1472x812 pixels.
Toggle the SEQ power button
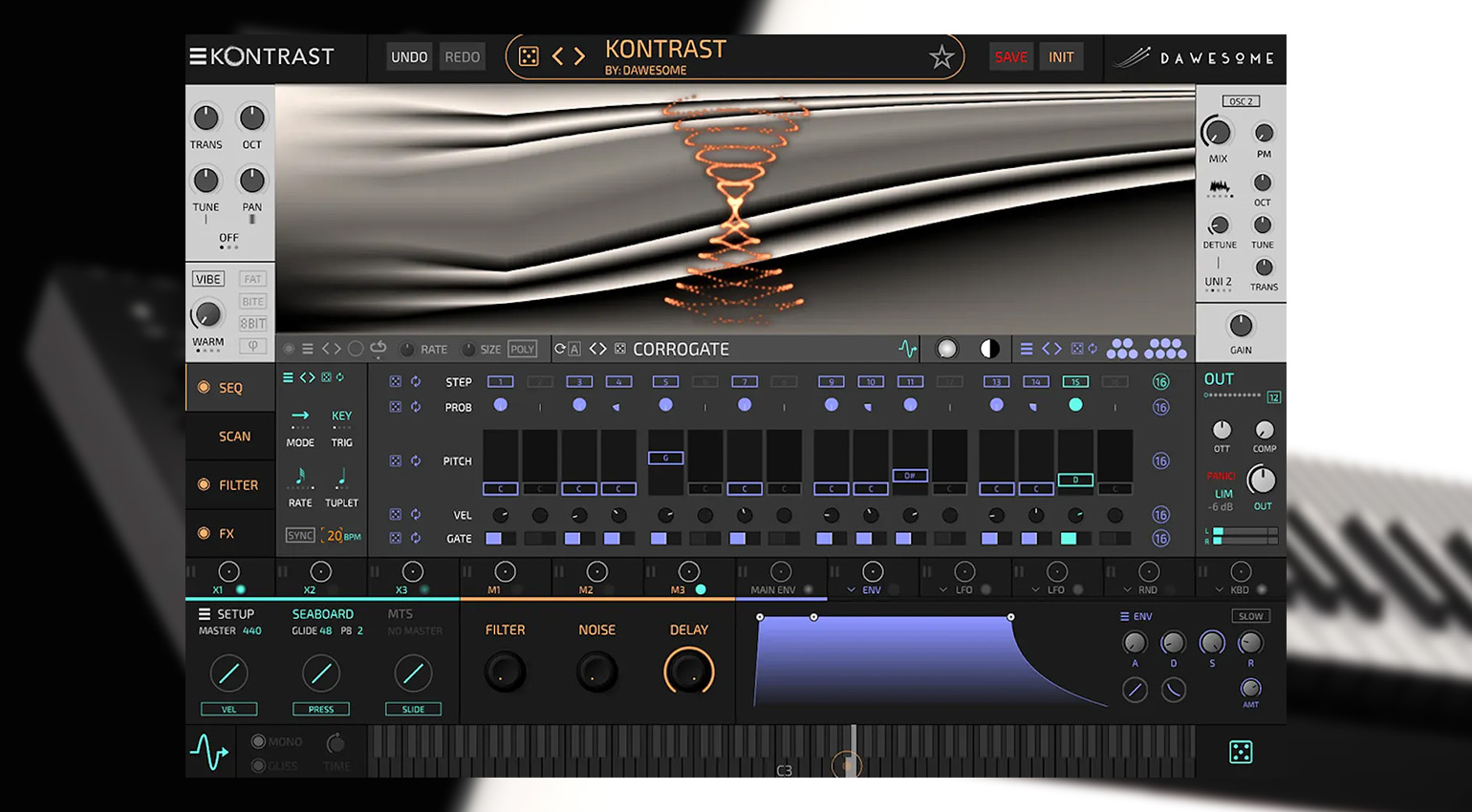204,387
